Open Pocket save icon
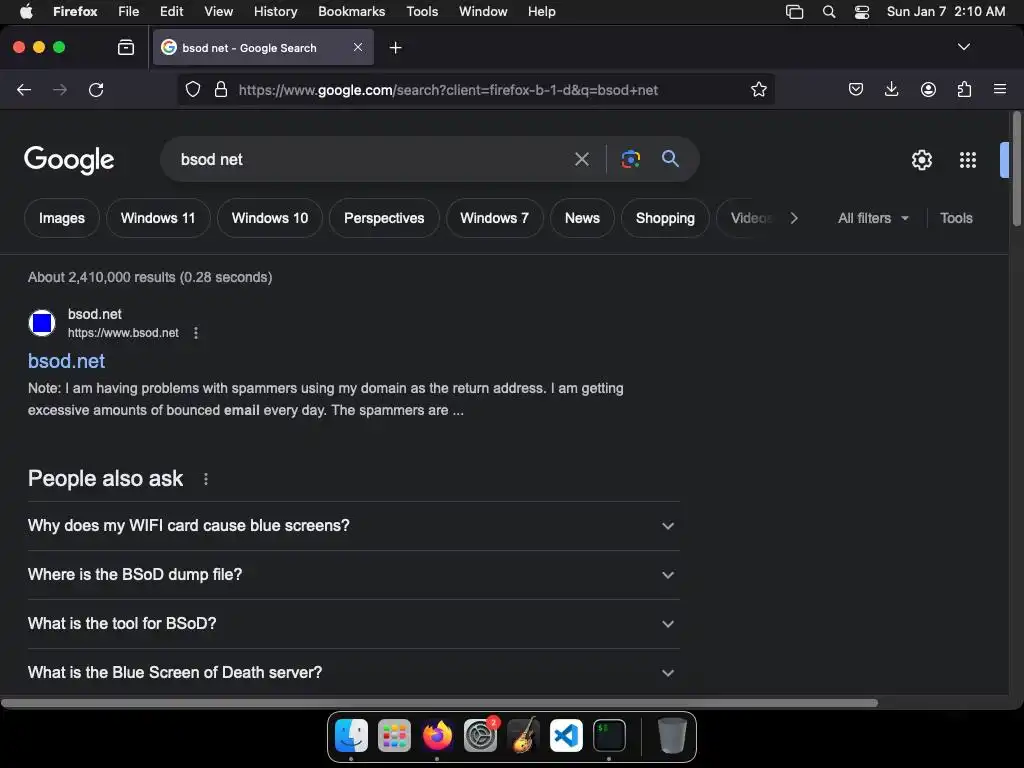This screenshot has height=768, width=1024. click(856, 89)
